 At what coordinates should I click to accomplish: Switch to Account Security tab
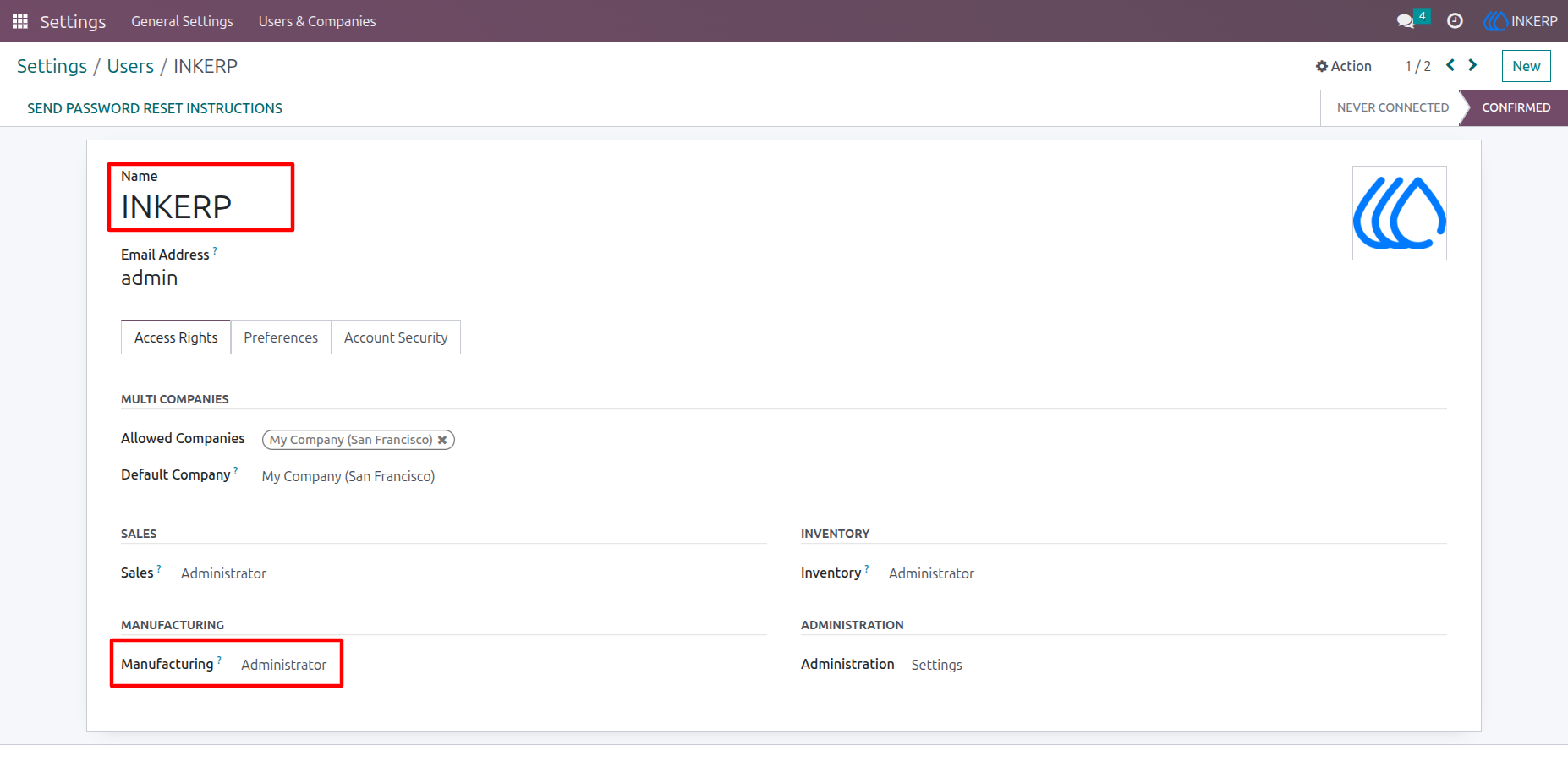tap(396, 337)
